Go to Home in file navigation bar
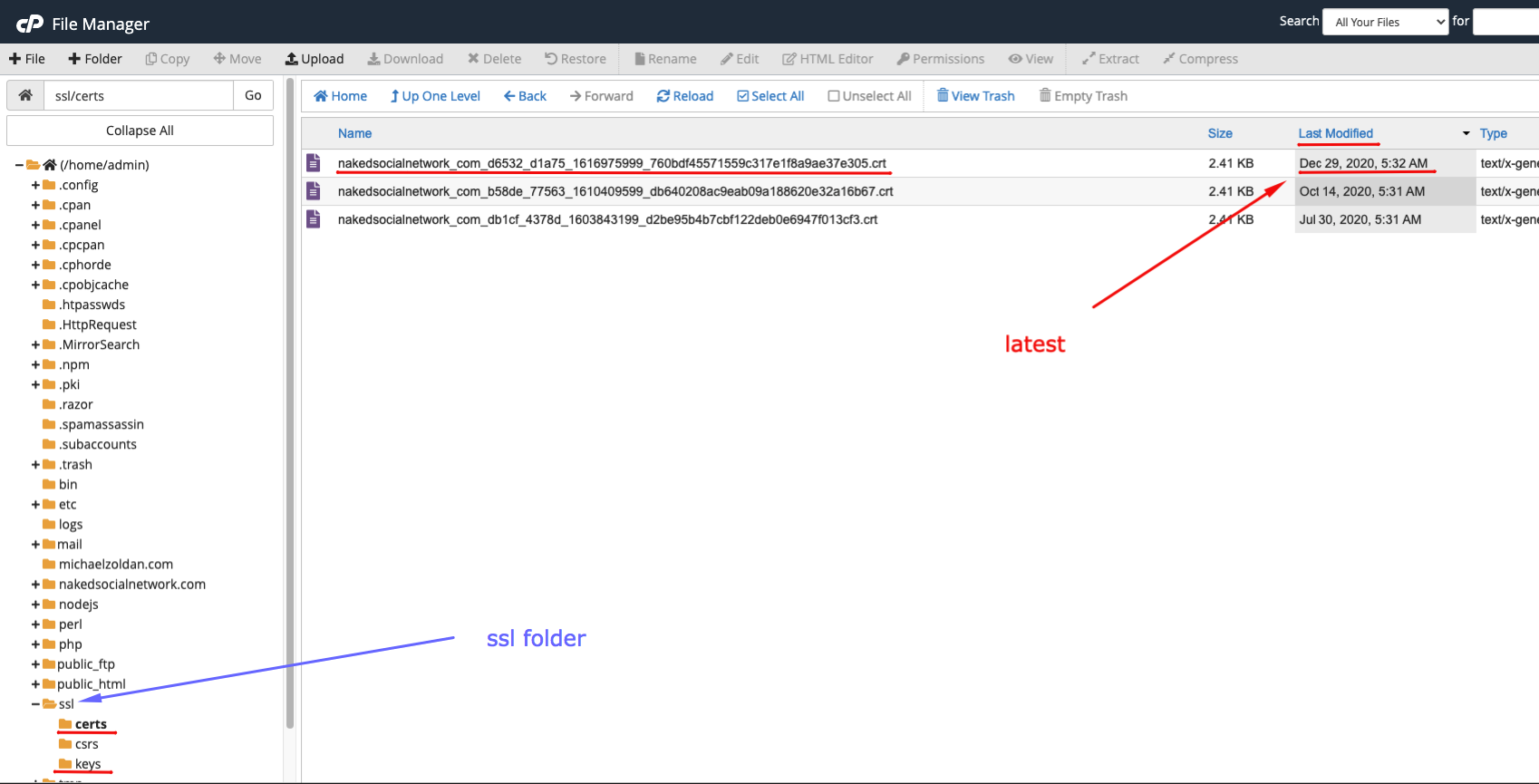Viewport: 1539px width, 784px height. 340,96
